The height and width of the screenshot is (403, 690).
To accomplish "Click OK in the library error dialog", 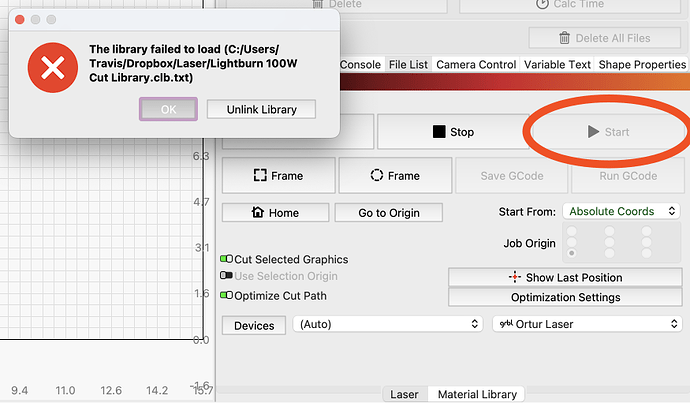I will click(x=168, y=109).
